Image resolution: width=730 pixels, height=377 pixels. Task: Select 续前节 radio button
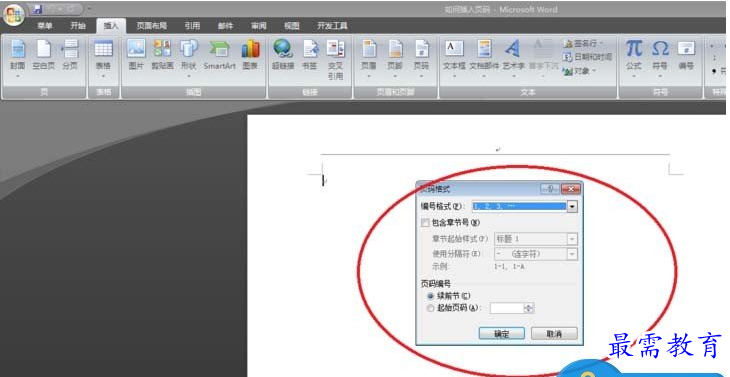[430, 296]
